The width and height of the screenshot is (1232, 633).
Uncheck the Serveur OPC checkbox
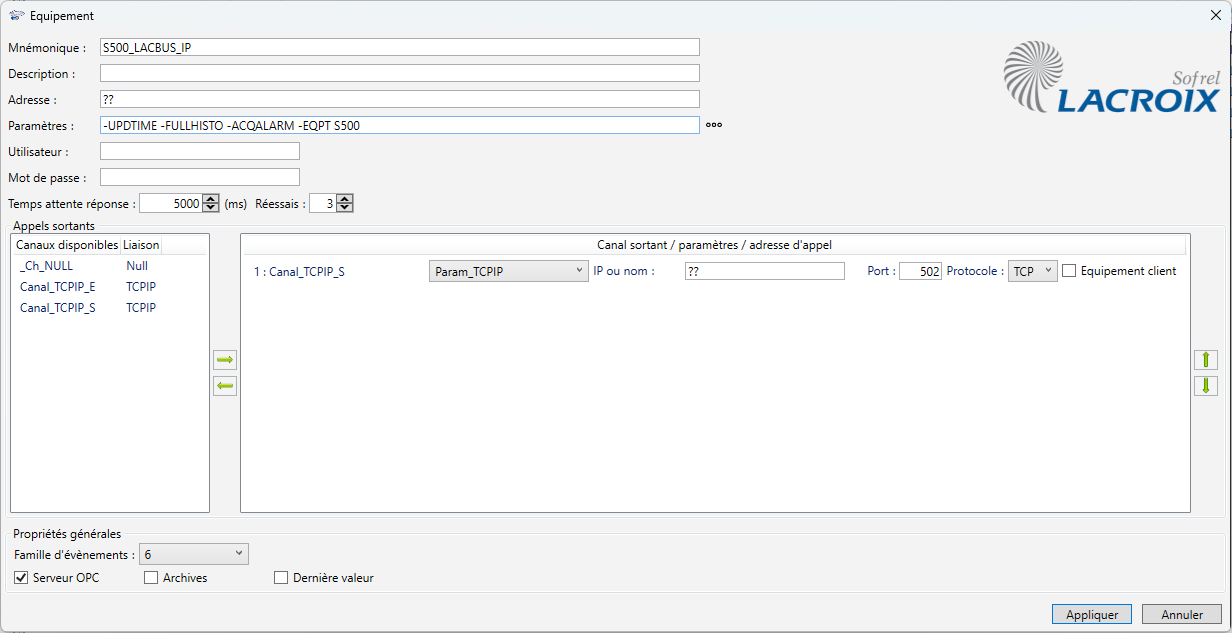click(x=21, y=578)
